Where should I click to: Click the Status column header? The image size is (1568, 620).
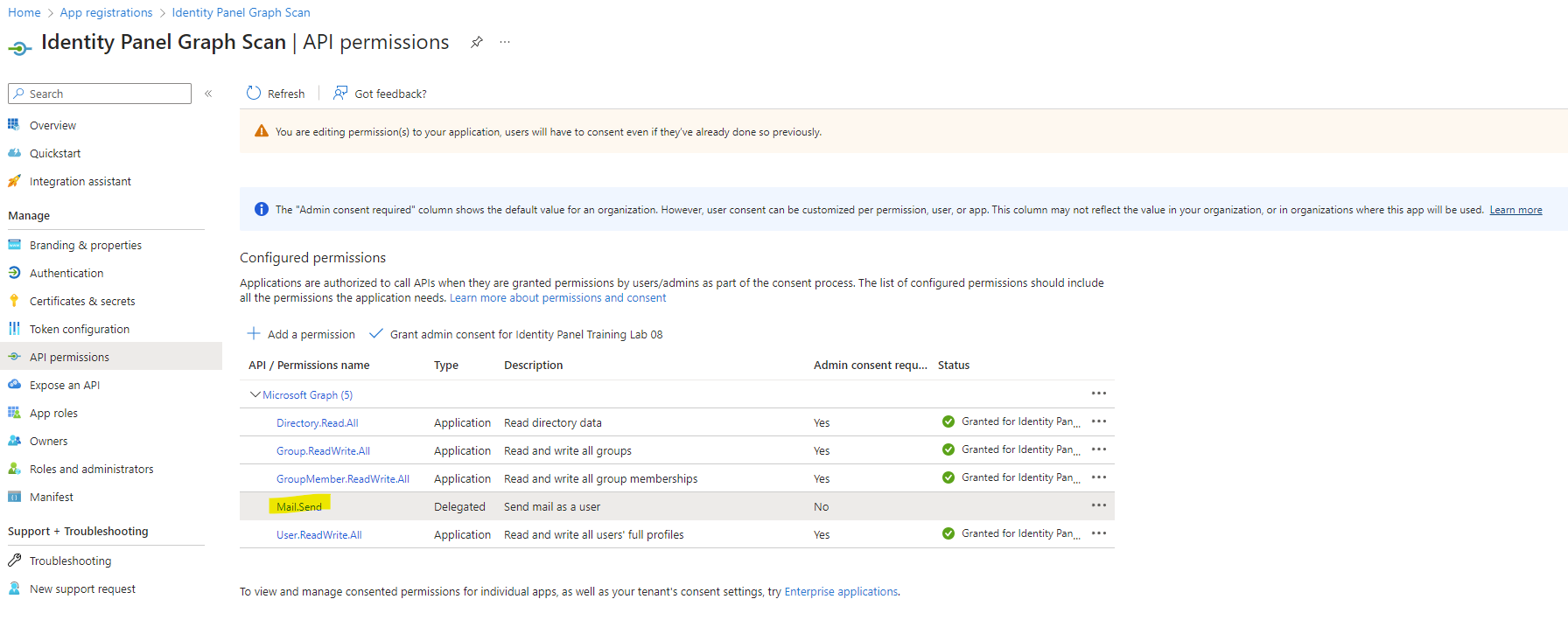click(x=954, y=366)
